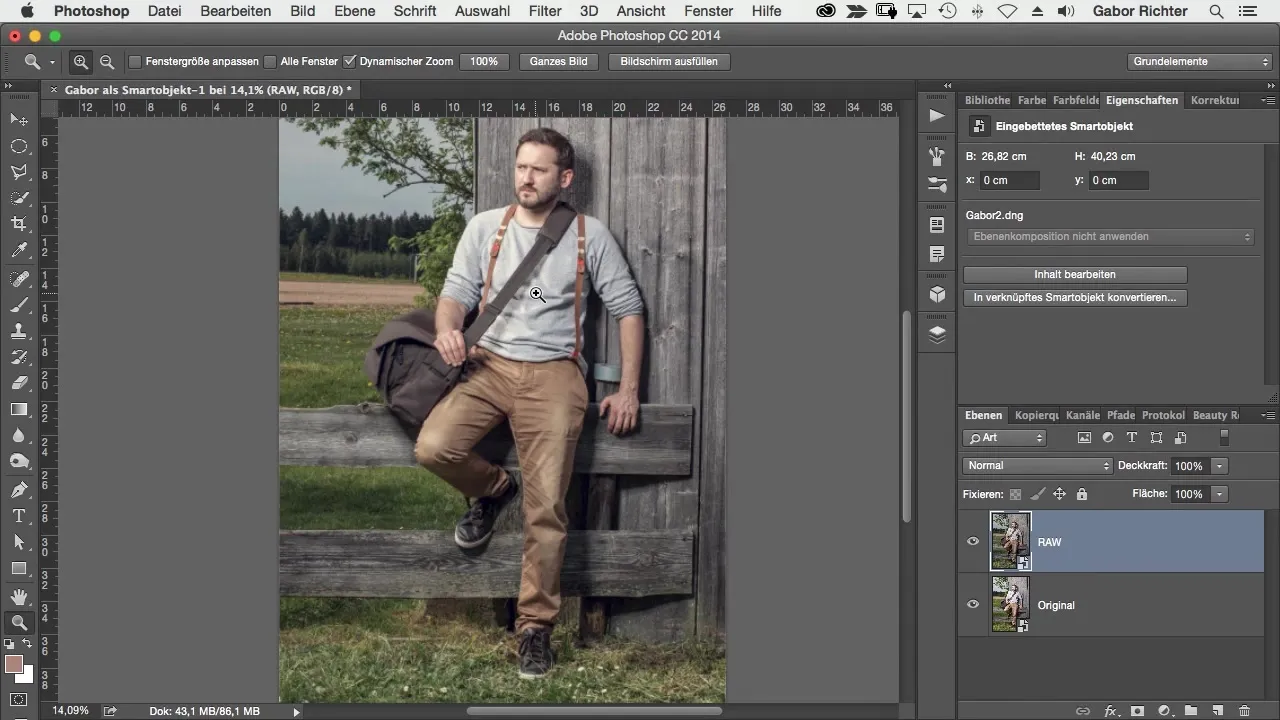
Task: Toggle lock all padlock
Action: 1081,494
